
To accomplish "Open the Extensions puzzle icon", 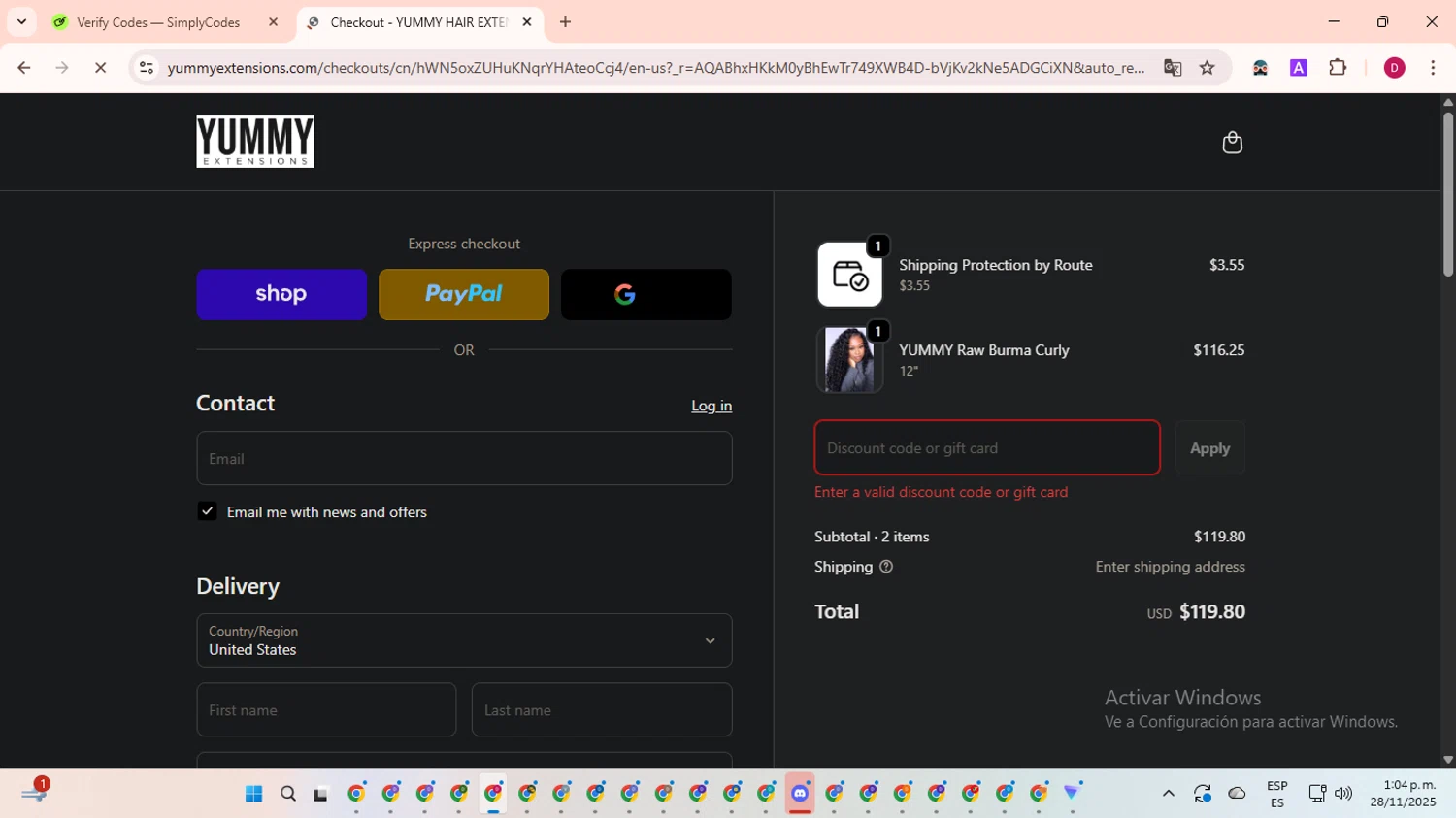I will tap(1338, 68).
